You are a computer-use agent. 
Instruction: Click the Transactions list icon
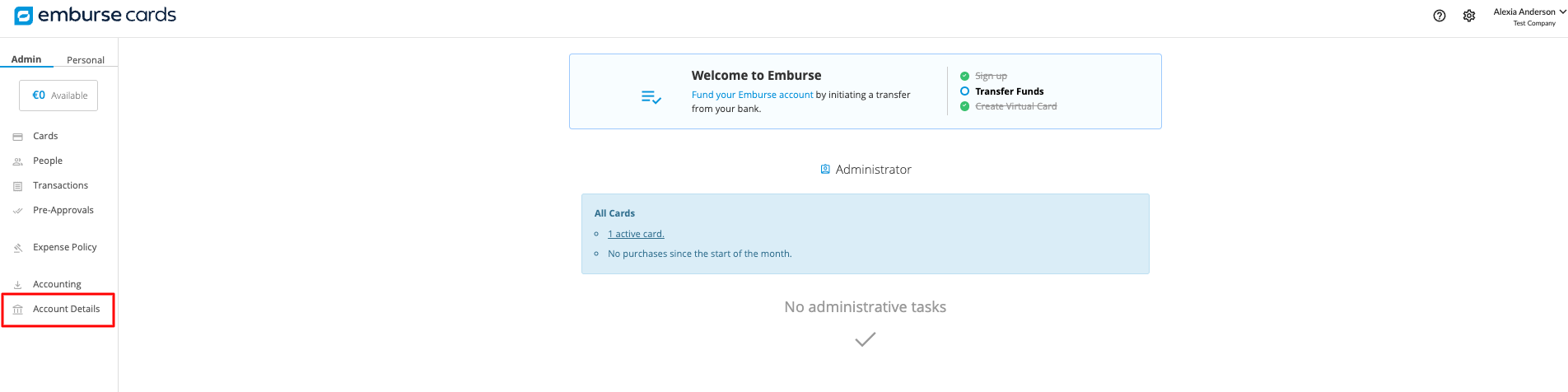[x=17, y=186]
